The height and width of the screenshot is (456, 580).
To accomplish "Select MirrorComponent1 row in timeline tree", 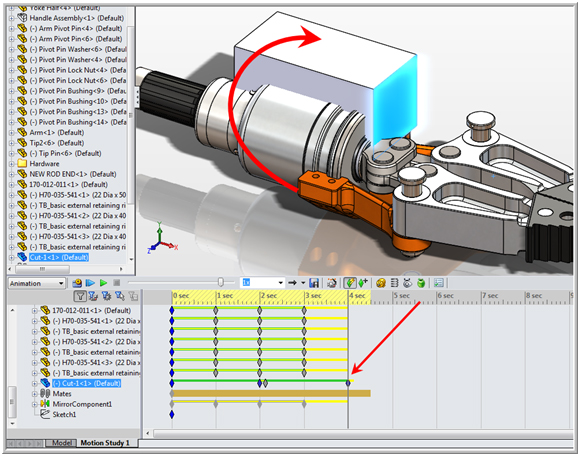I will pyautogui.click(x=82, y=404).
